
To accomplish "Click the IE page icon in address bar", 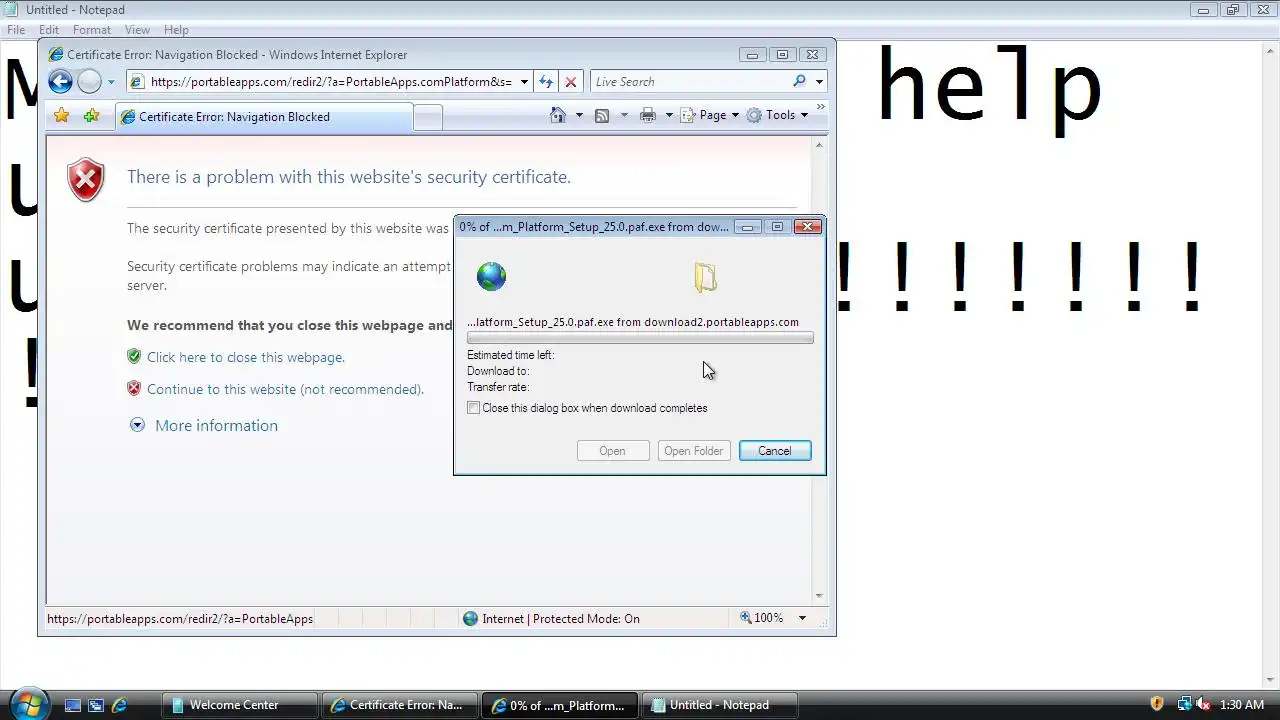I will coord(138,82).
